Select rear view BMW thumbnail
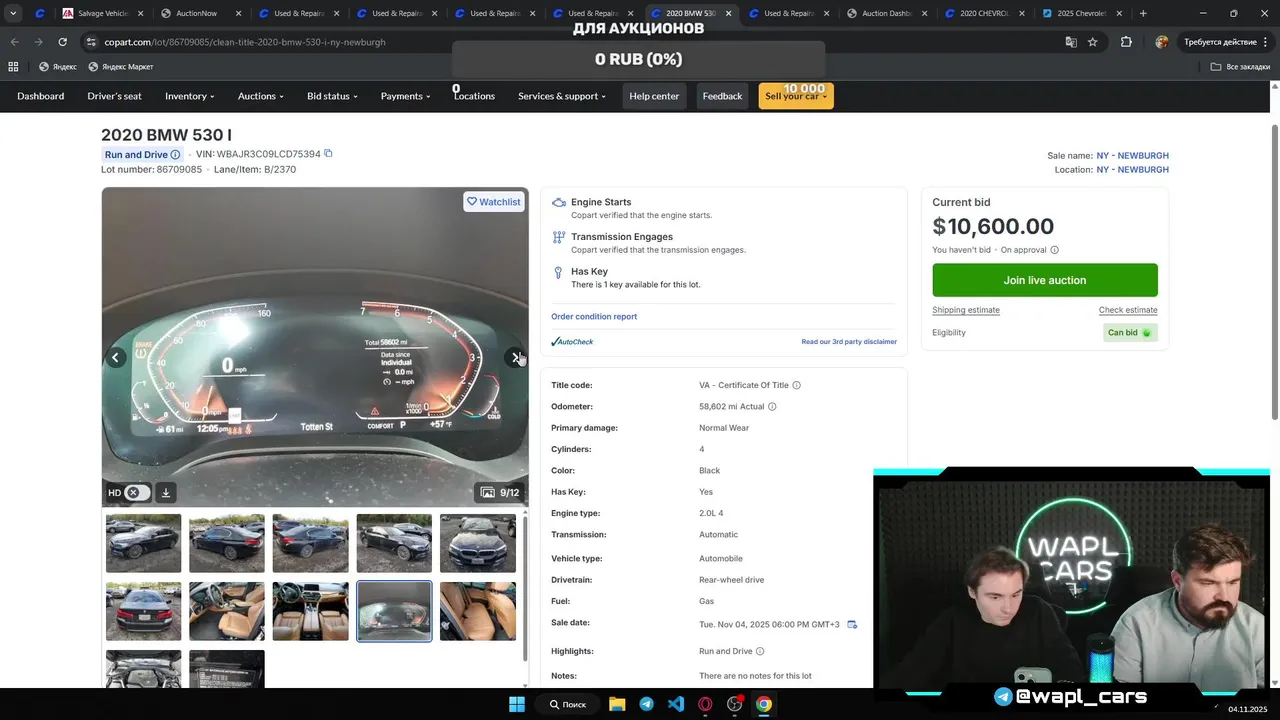Screen dimensions: 1280x720 [x=144, y=611]
